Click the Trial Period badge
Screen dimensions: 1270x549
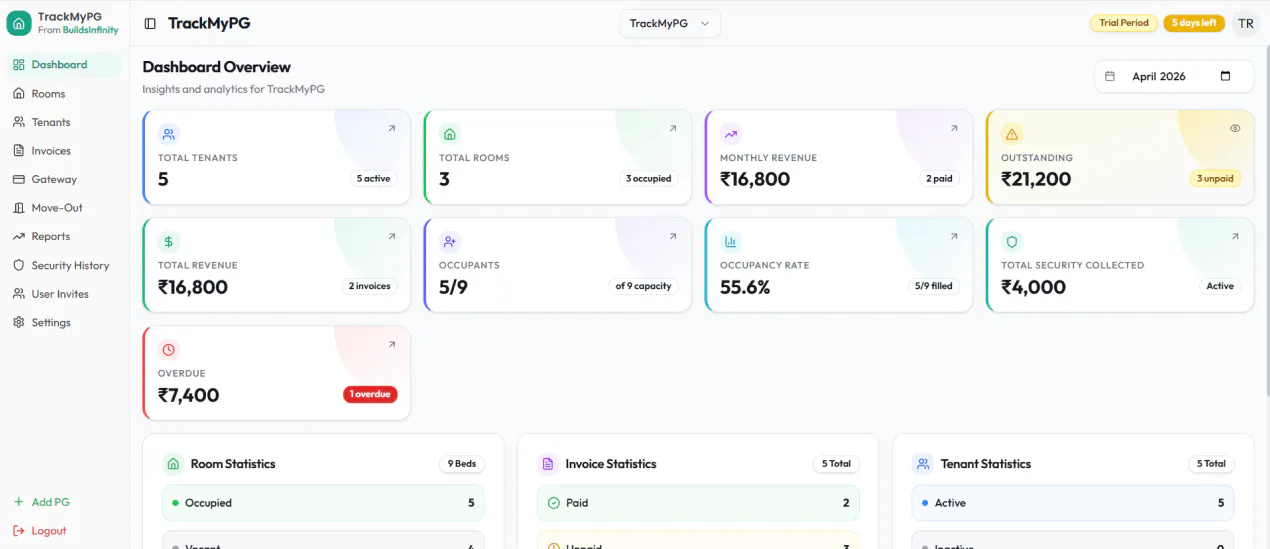click(x=1124, y=23)
